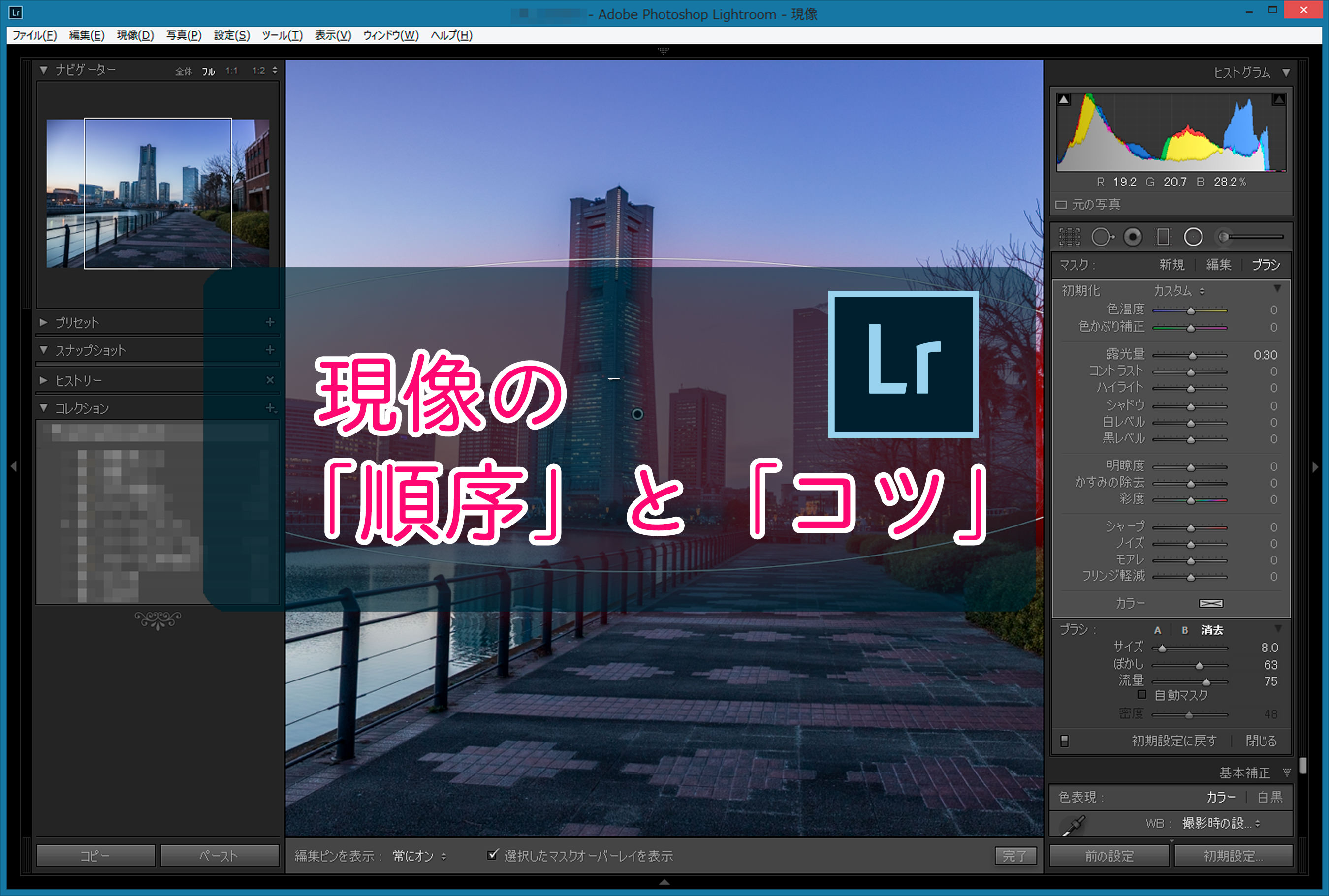Click 初期設定に戻す link

point(1174,741)
